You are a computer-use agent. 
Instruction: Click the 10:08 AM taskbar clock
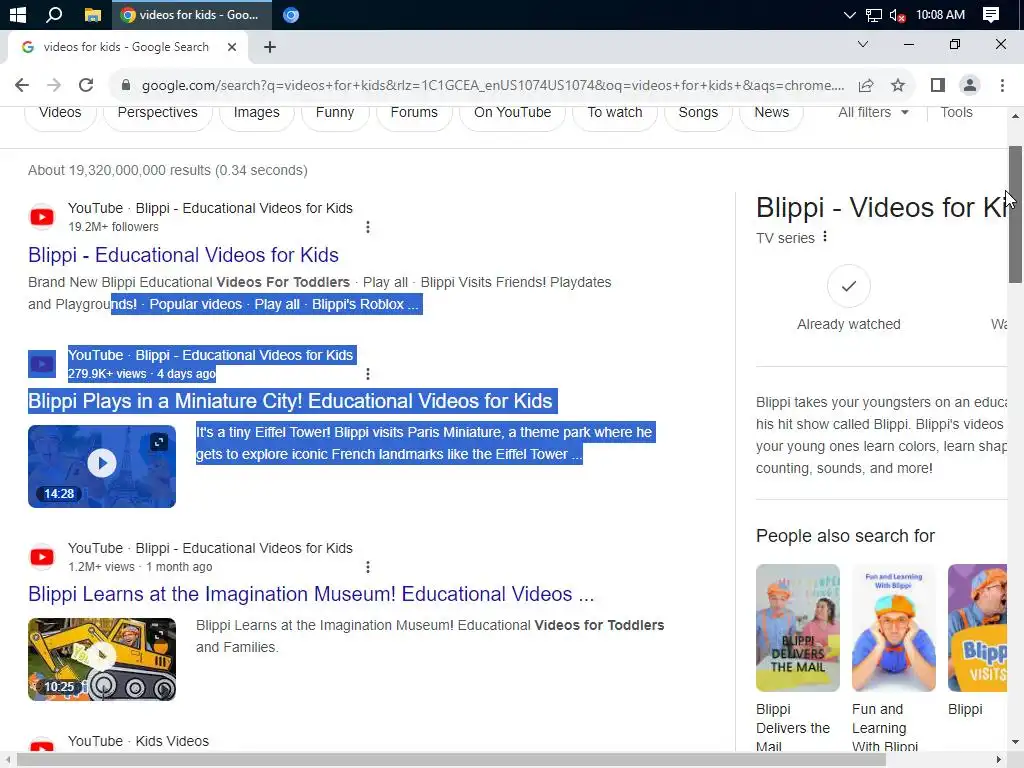940,14
